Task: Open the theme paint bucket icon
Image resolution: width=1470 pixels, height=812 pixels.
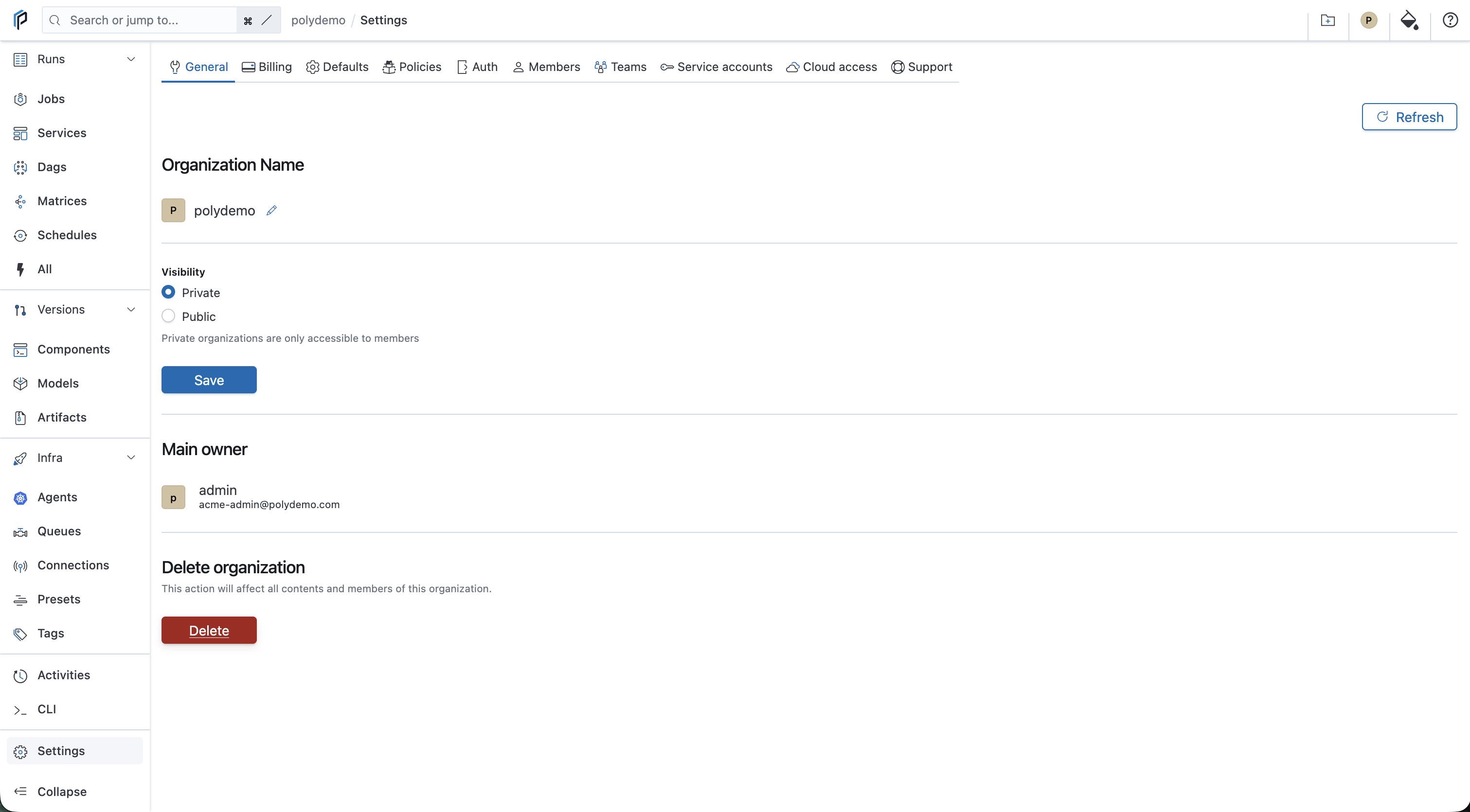Action: 1410,20
